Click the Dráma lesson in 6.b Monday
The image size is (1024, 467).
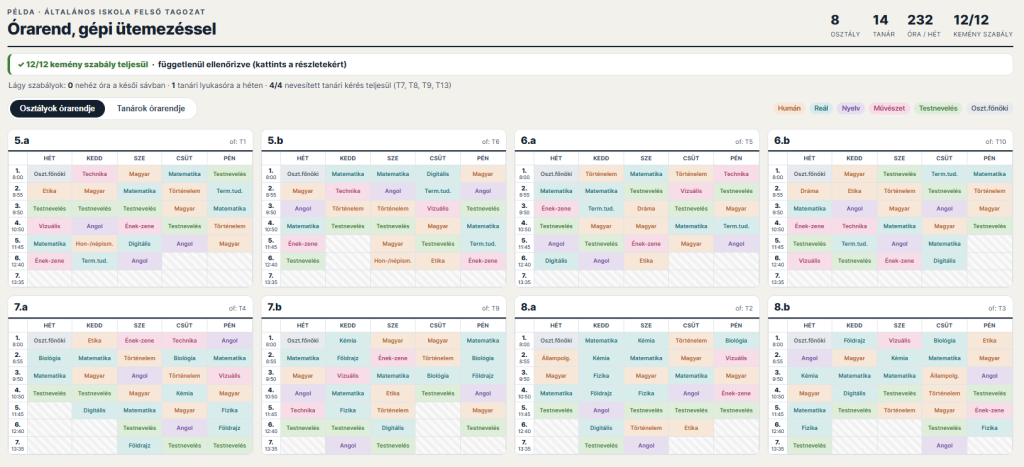809,191
